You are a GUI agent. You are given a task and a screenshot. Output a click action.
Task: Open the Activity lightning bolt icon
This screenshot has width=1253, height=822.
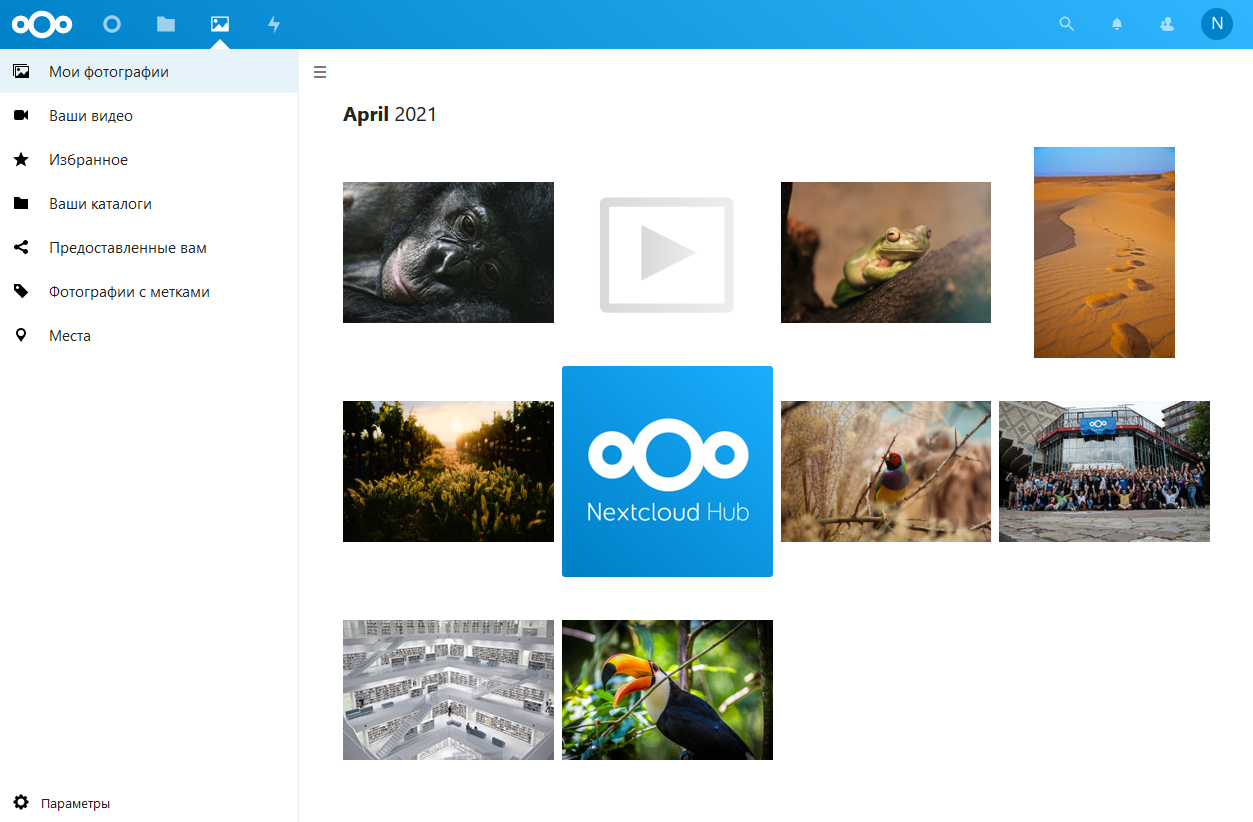[274, 24]
